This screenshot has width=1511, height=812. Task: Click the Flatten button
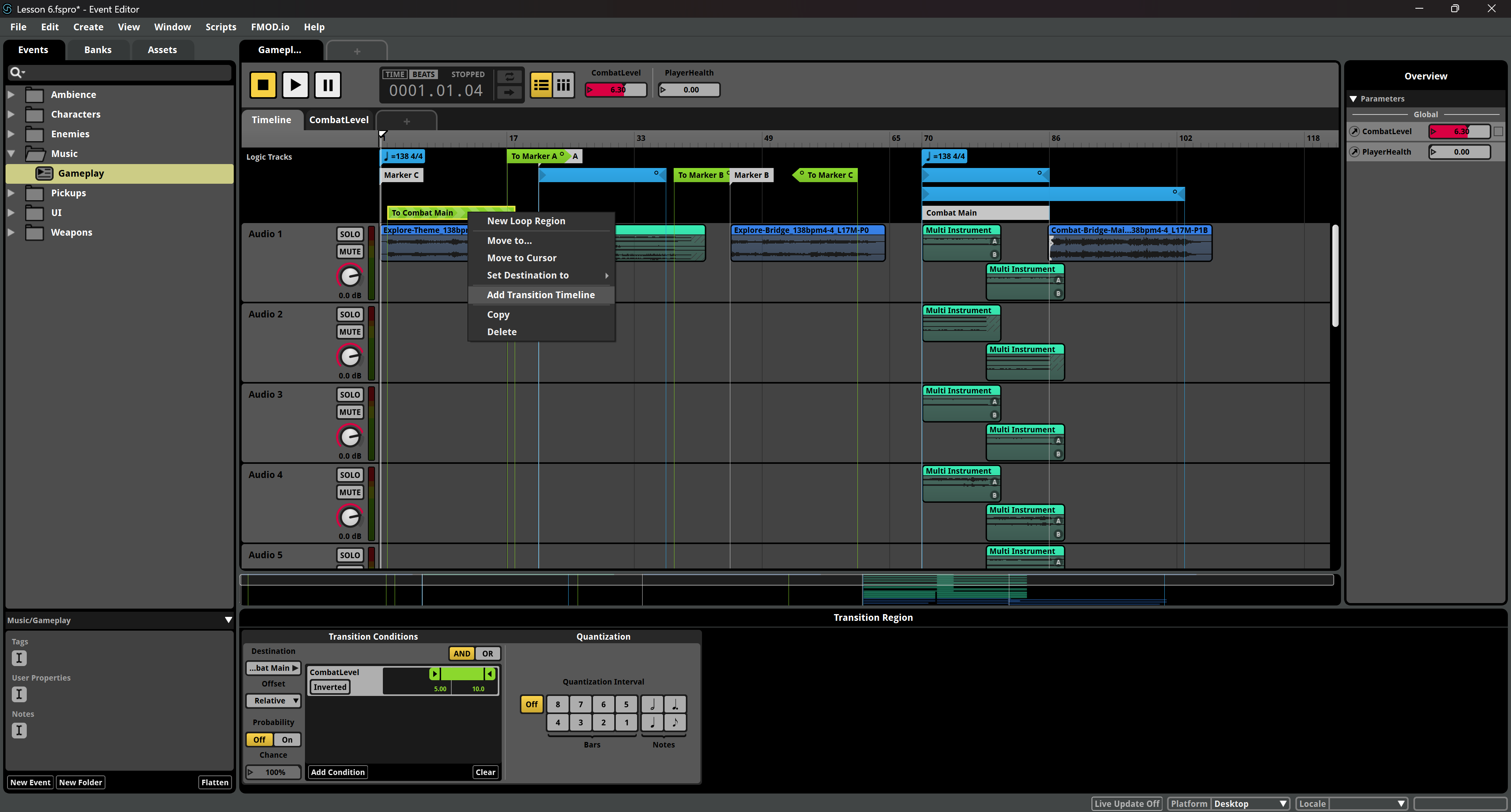point(215,782)
